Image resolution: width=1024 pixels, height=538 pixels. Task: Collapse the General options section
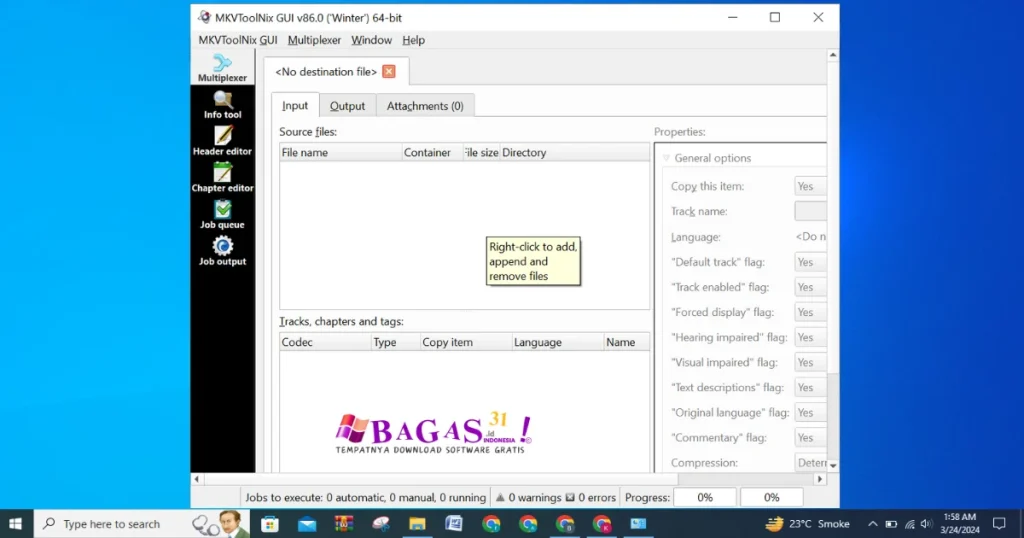click(667, 158)
